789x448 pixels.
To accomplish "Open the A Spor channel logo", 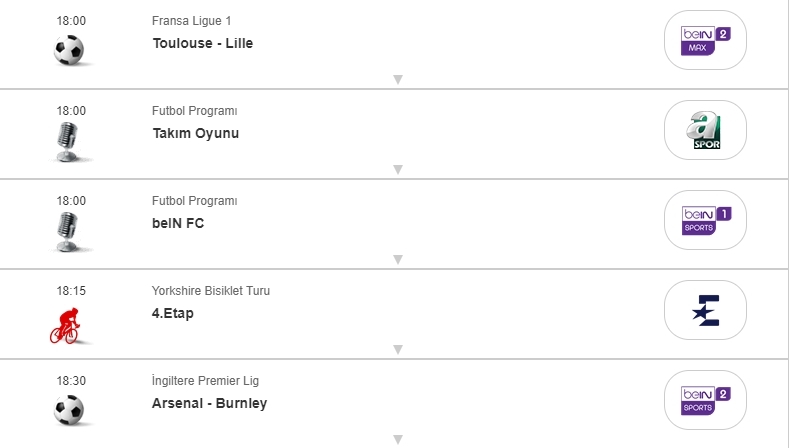I will tap(705, 130).
